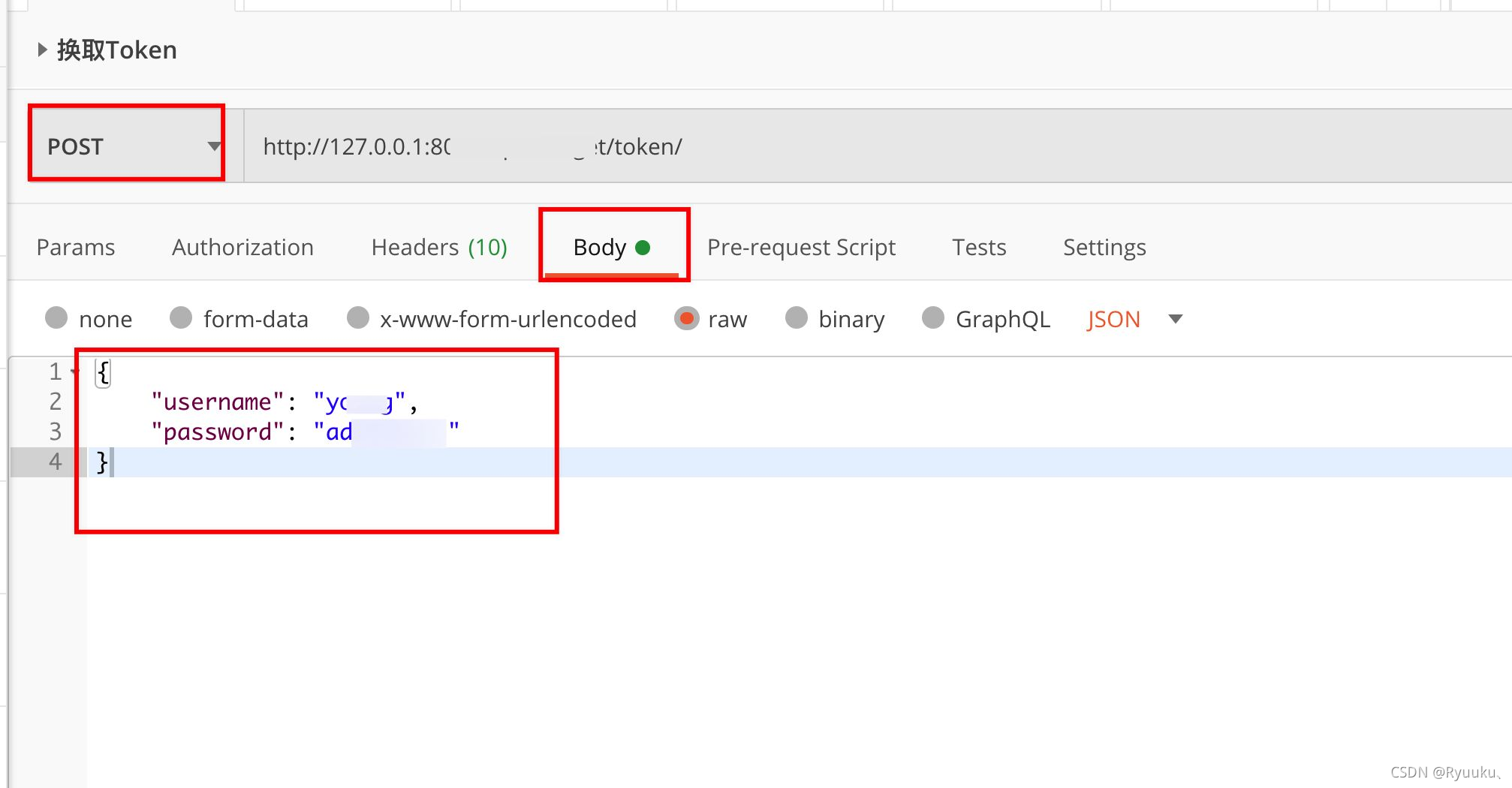This screenshot has height=788, width=1512.
Task: Open the JSON format dropdown
Action: 1135,319
